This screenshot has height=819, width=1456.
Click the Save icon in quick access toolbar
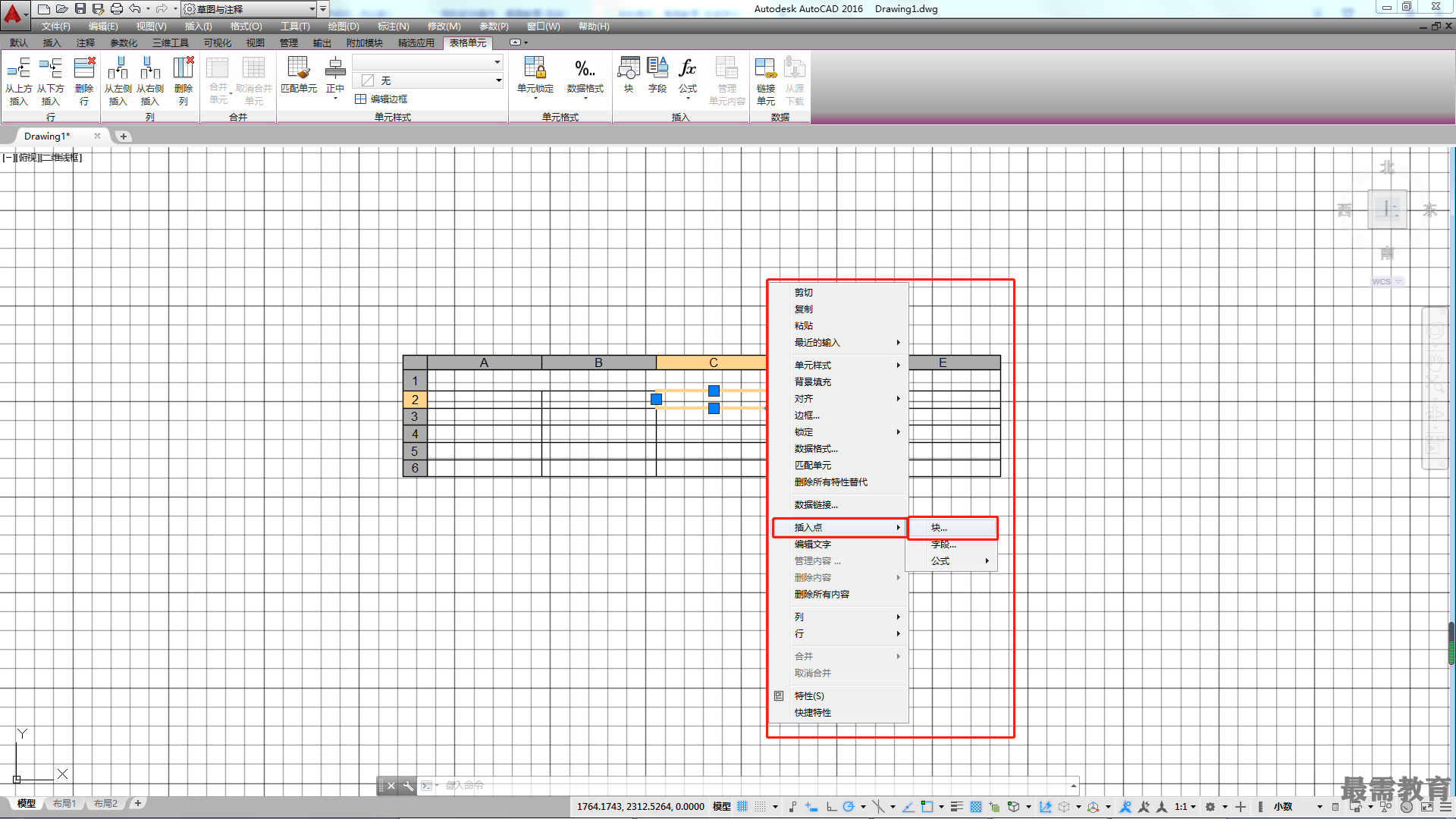[80, 9]
